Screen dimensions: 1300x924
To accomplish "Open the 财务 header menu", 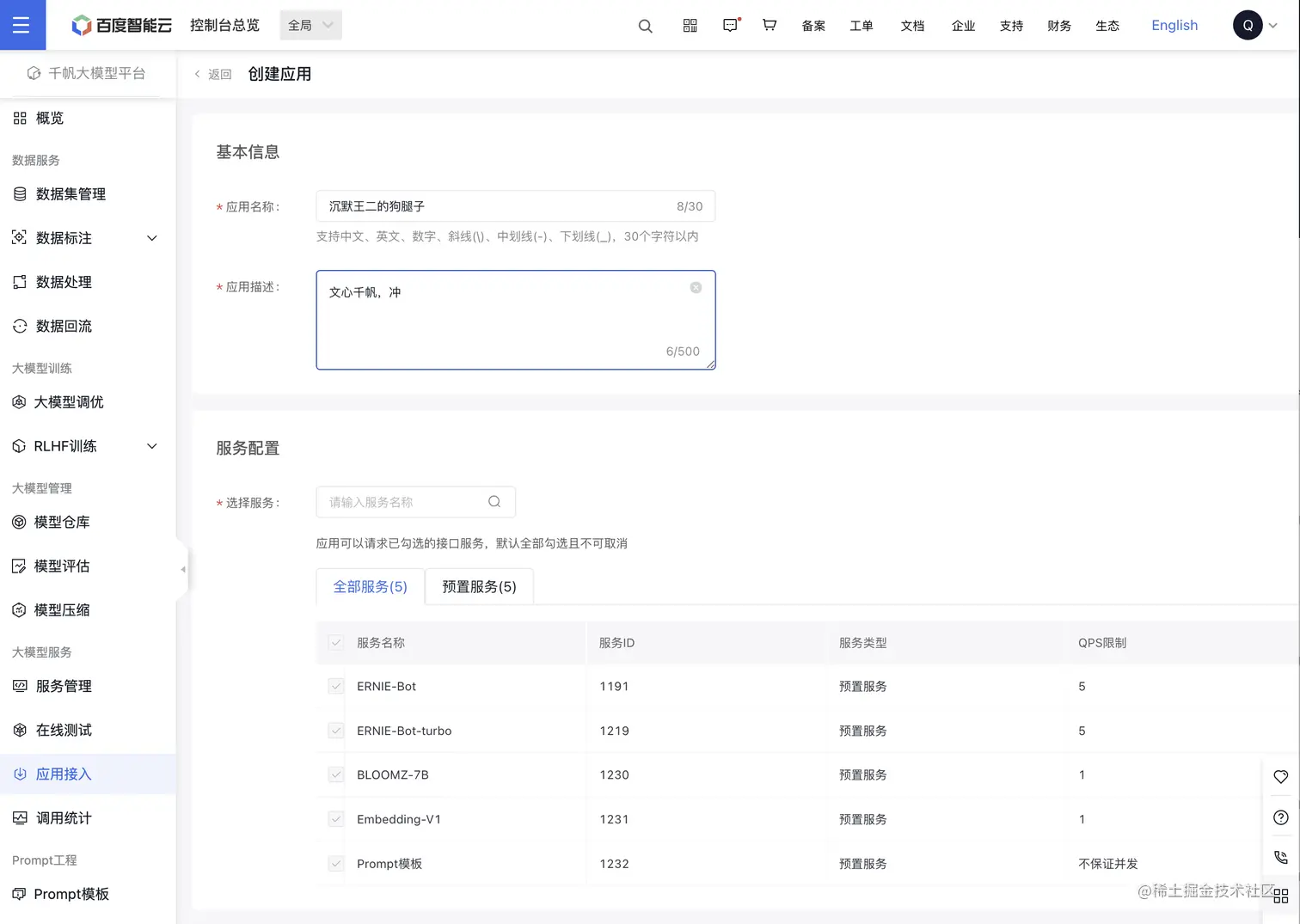I will 1059,26.
